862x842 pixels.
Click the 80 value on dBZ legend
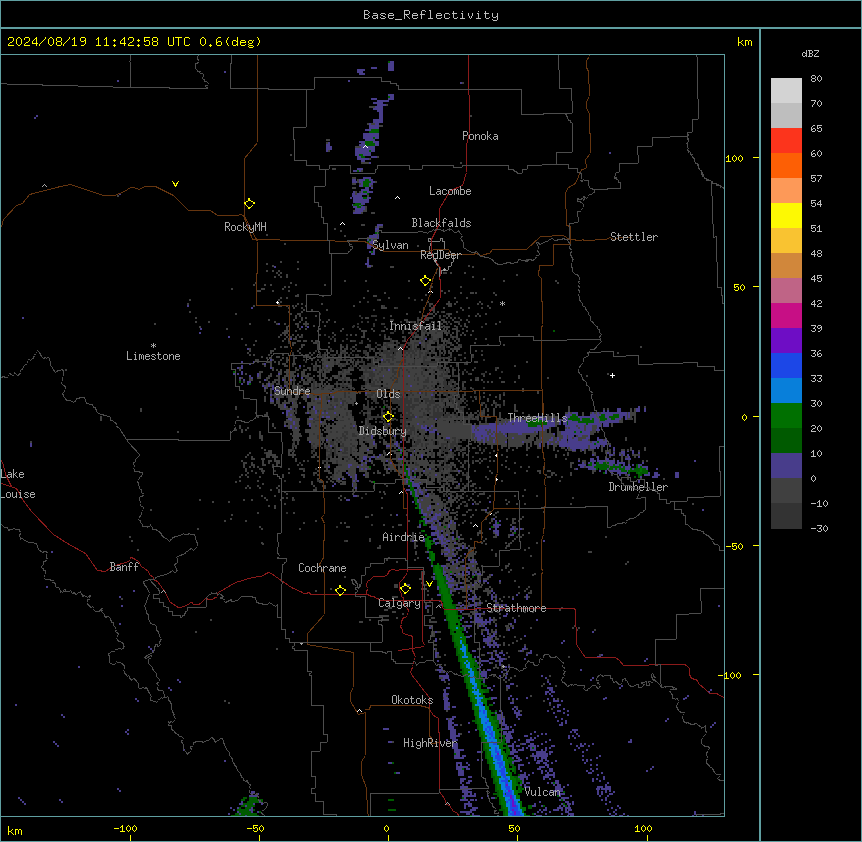[x=816, y=79]
